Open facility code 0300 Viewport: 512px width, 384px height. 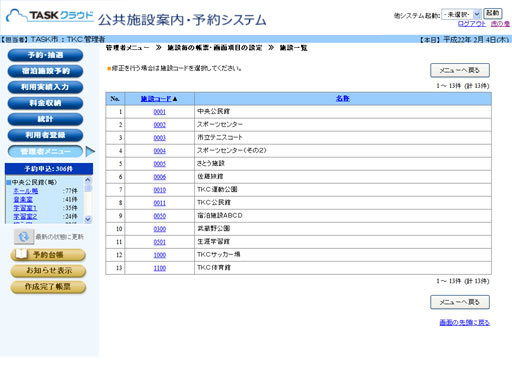[160, 229]
